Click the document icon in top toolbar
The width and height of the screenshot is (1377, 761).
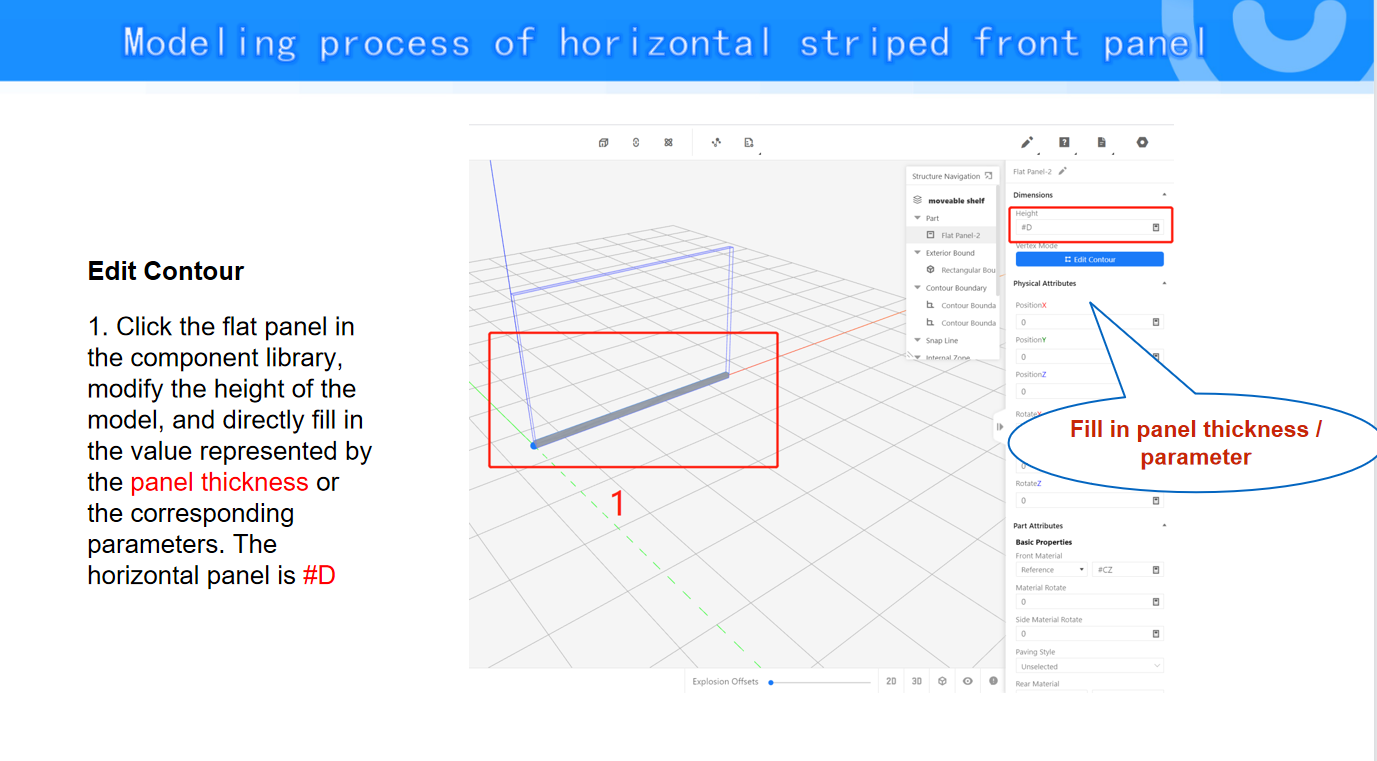tap(1101, 143)
